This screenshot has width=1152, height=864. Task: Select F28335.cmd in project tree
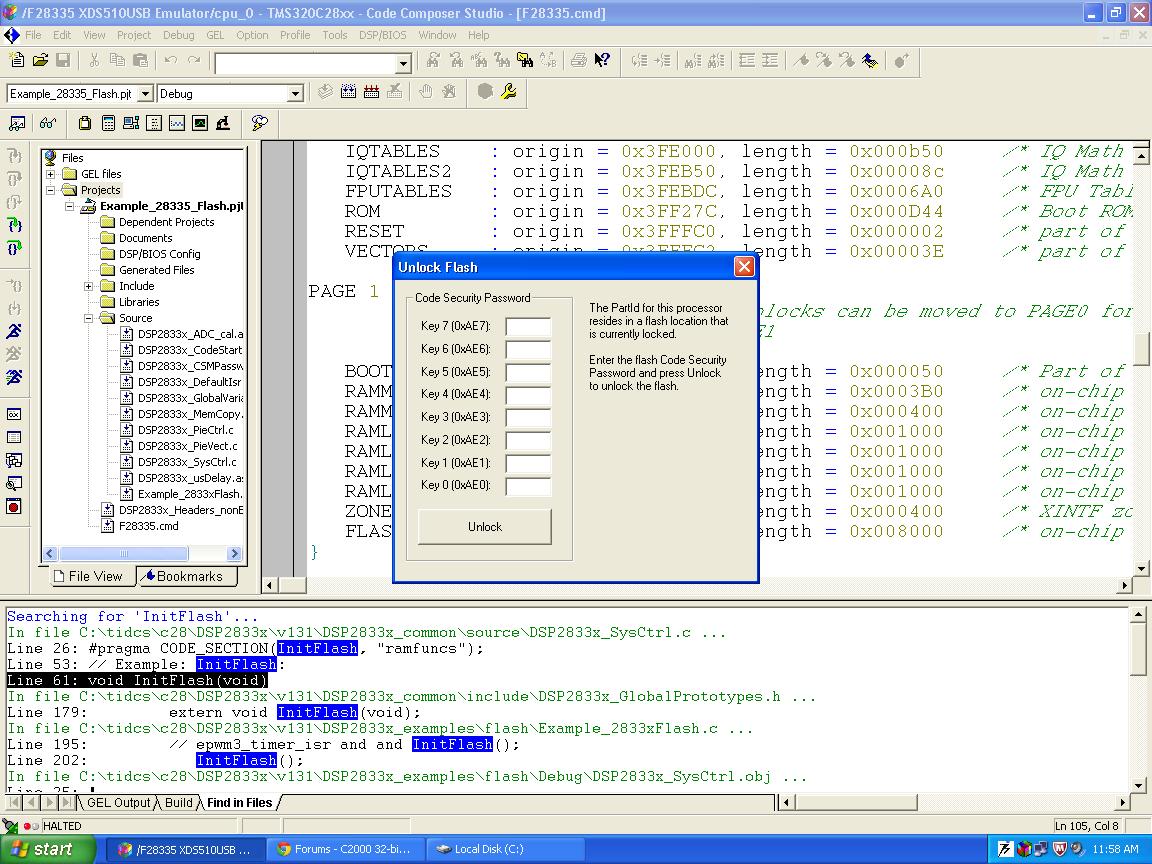[148, 526]
